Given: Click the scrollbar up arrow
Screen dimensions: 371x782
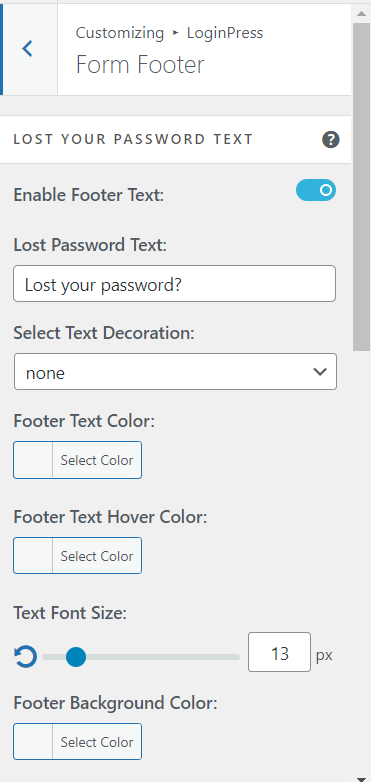Looking at the screenshot, I should click(x=361, y=13).
